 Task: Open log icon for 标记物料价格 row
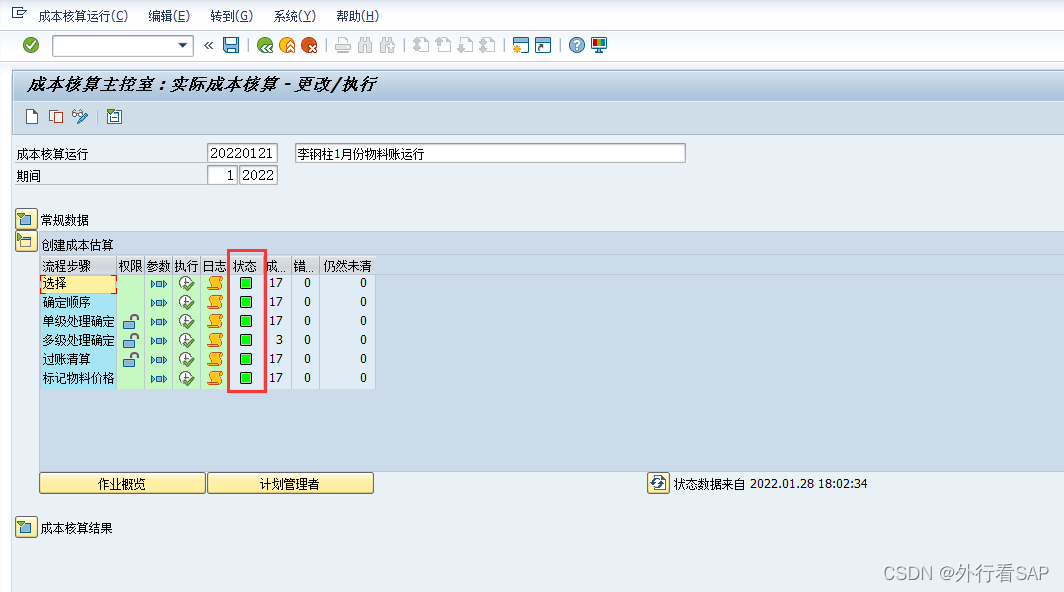pyautogui.click(x=215, y=378)
